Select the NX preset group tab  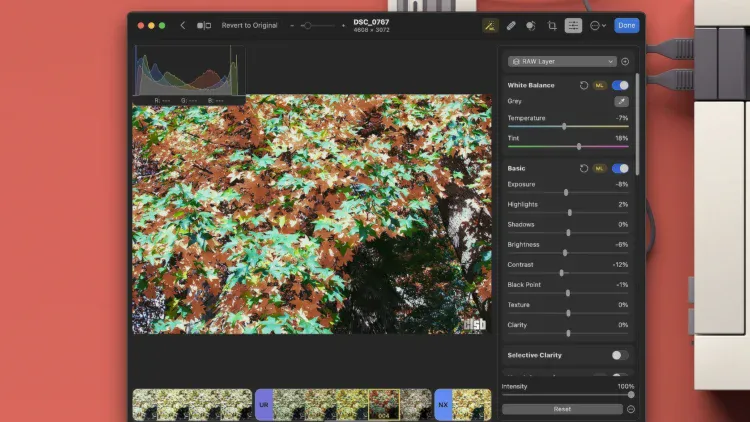pyautogui.click(x=443, y=405)
